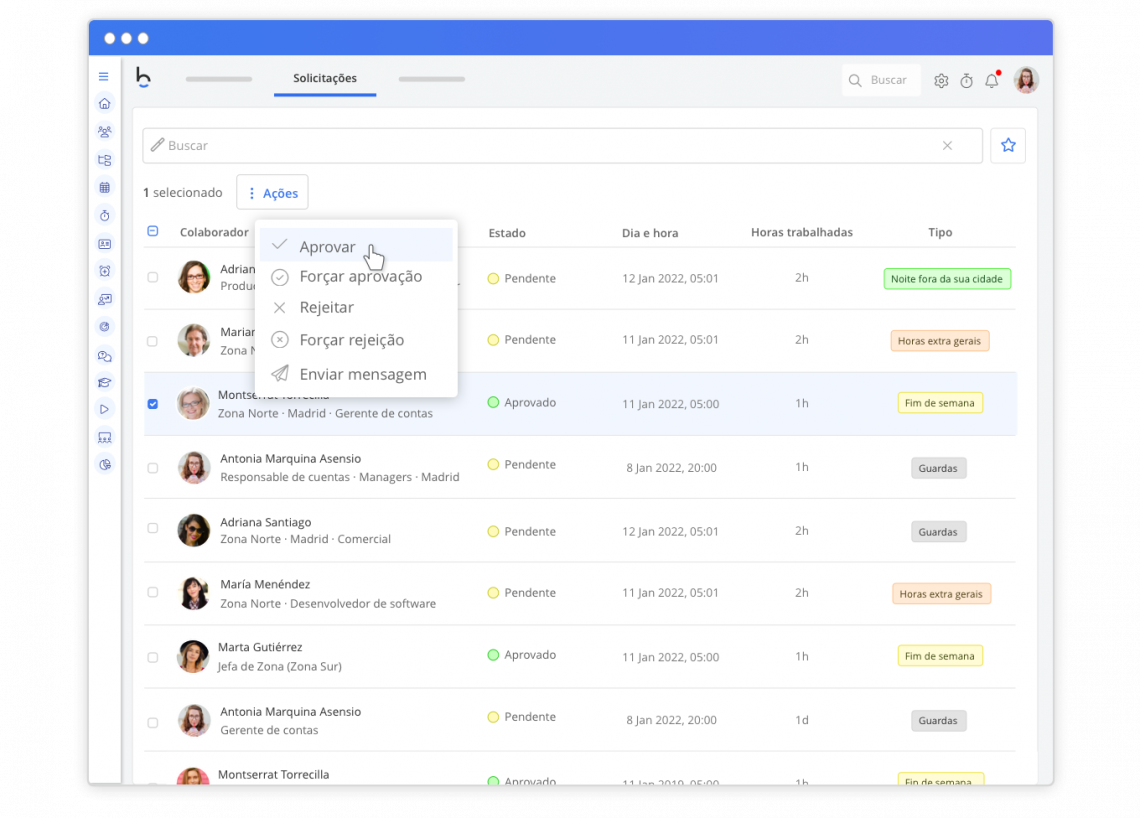This screenshot has width=1140, height=818.
Task: Open the Home dashboard from the sidebar
Action: 104,103
